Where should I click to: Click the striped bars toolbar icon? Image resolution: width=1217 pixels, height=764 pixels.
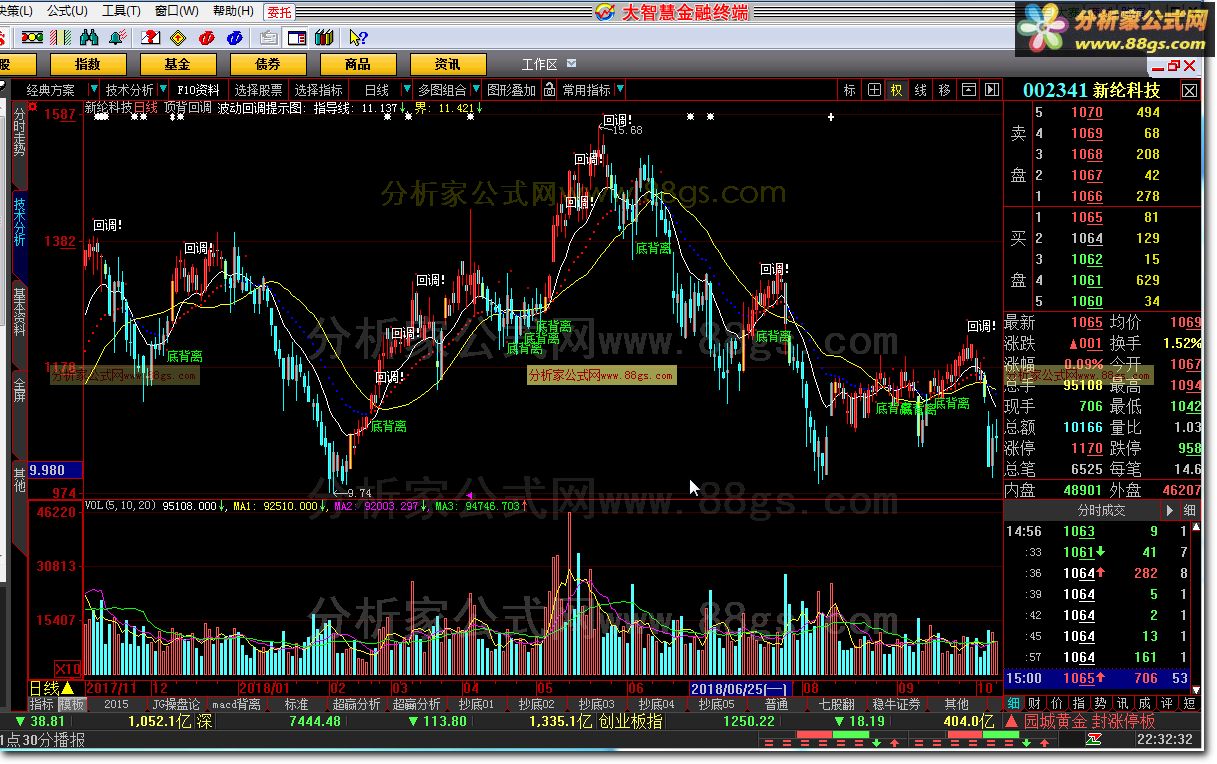click(60, 38)
